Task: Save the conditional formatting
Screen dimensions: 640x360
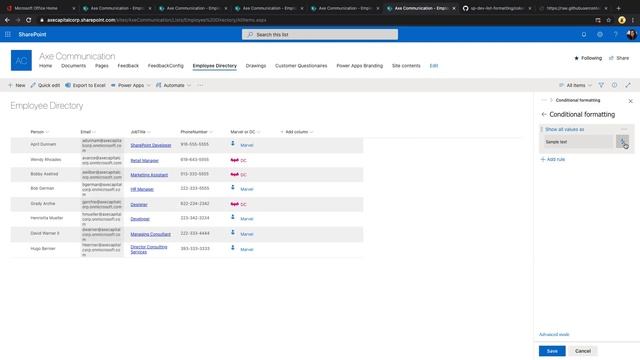Action: pyautogui.click(x=552, y=351)
